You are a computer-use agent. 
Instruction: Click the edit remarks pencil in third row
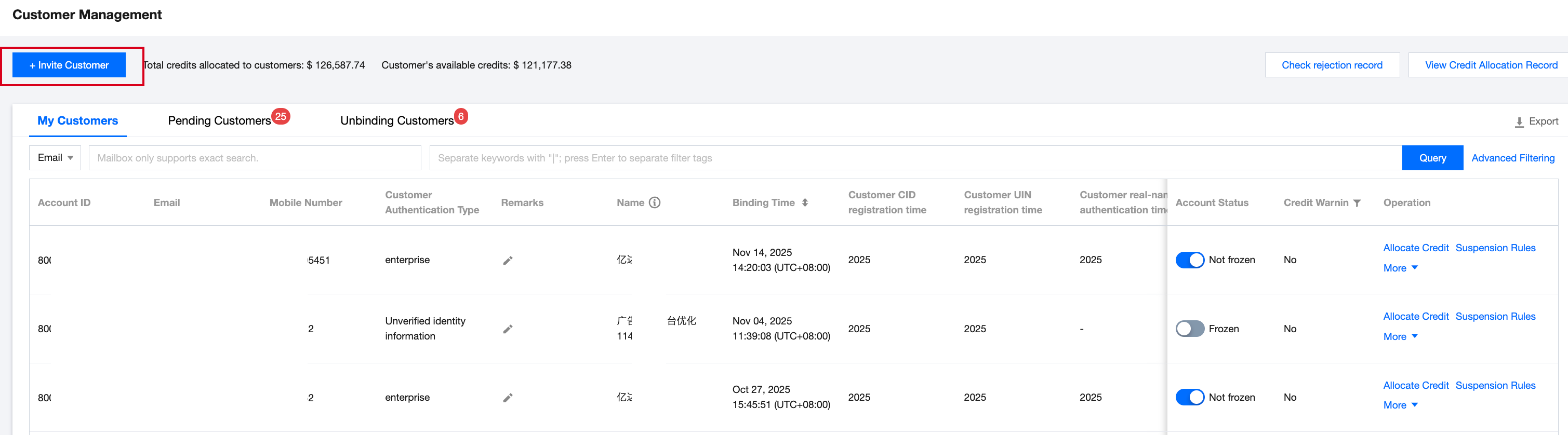[x=508, y=398]
